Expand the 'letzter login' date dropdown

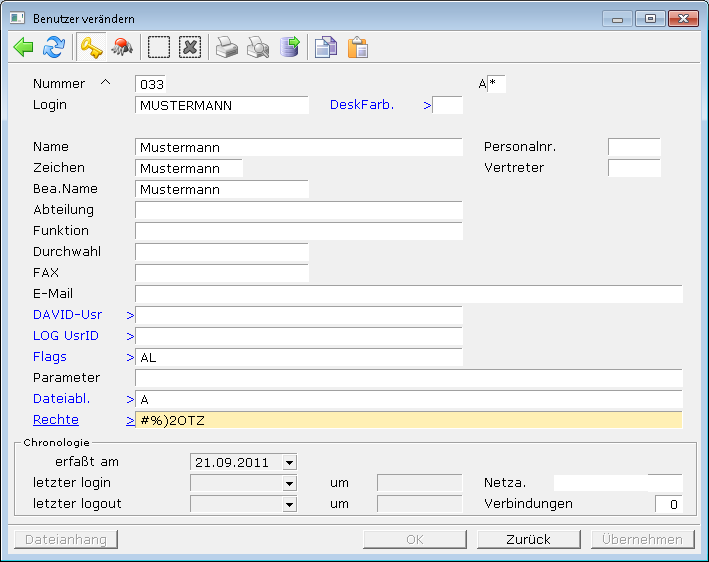tap(290, 483)
